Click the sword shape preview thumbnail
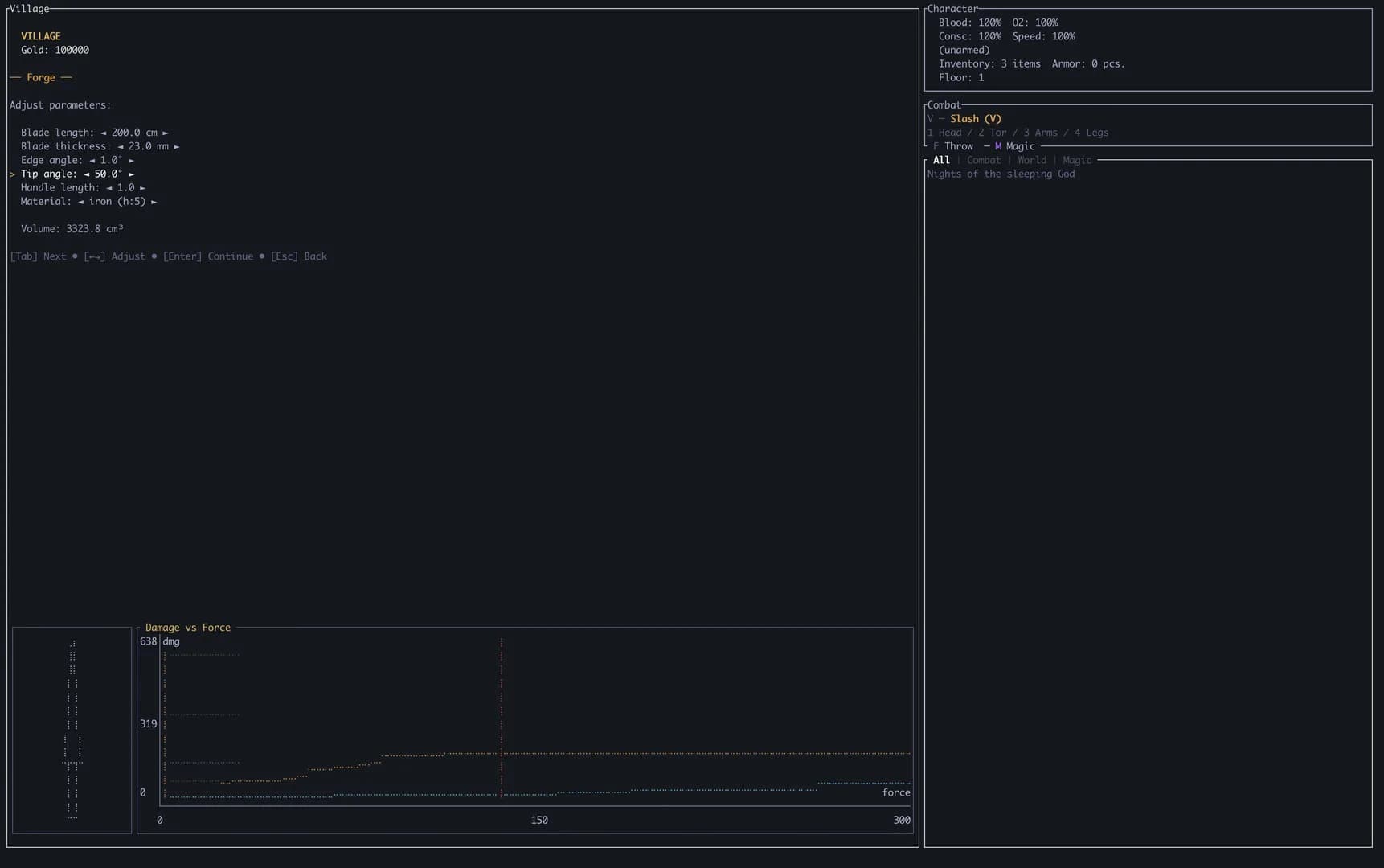This screenshot has height=868, width=1384. [72, 730]
